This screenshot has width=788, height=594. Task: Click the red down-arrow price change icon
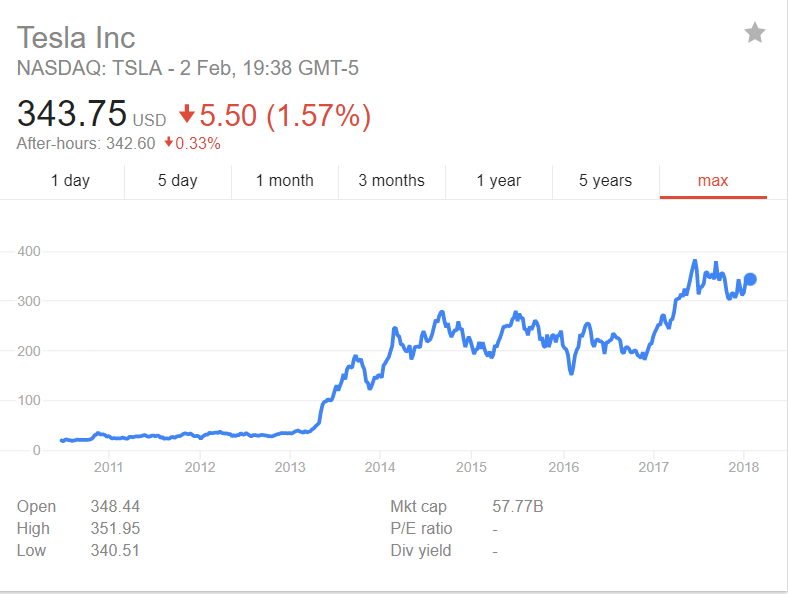(187, 114)
